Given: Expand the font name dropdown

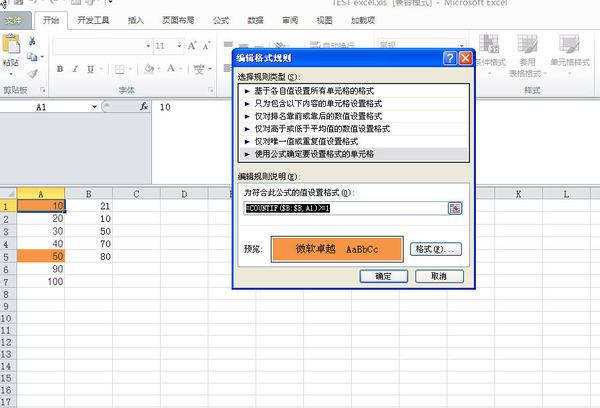Looking at the screenshot, I should 148,46.
